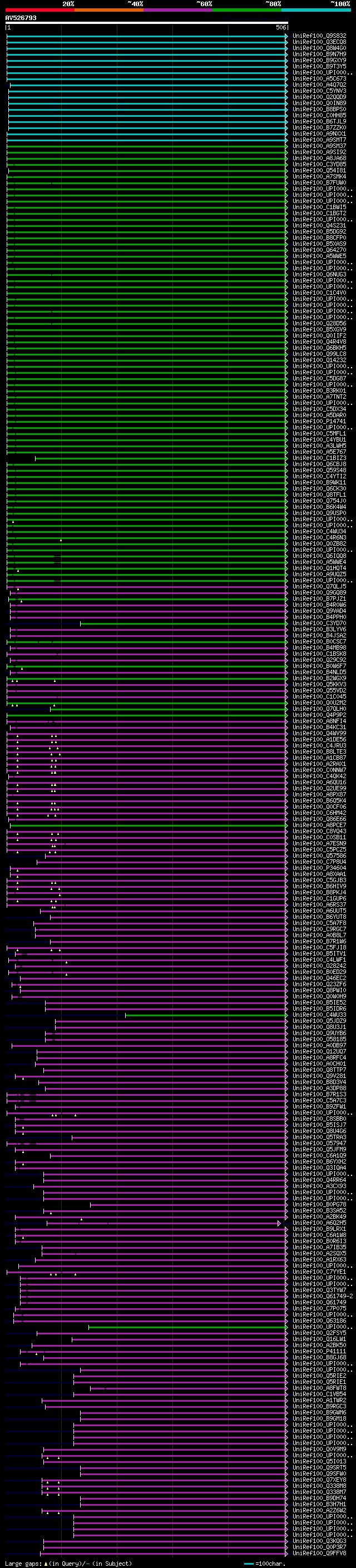Select the query name AV526793
Viewport: 356px width, 1568px height.
click(21, 18)
